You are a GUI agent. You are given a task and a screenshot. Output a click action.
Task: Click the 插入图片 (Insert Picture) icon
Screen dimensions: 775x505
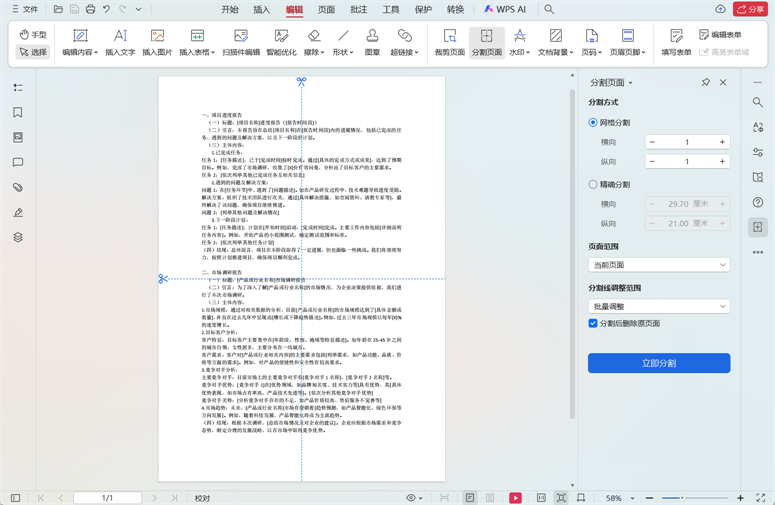pos(157,42)
